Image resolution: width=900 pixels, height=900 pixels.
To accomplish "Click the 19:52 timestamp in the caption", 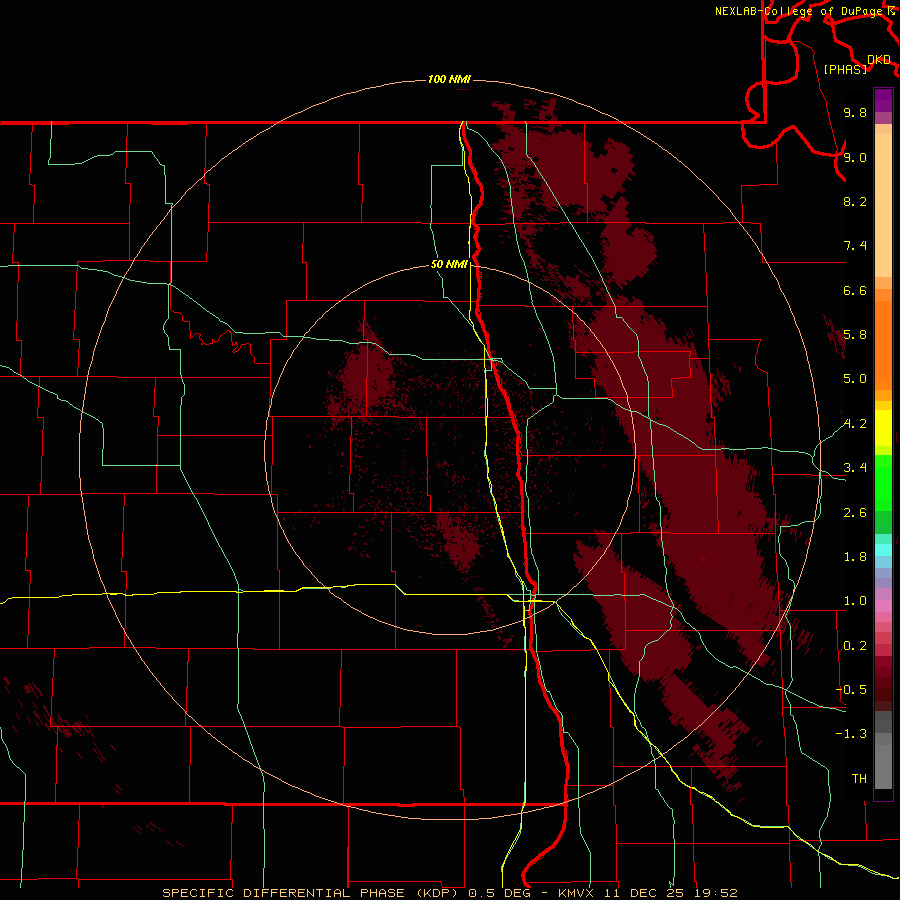I will (715, 893).
